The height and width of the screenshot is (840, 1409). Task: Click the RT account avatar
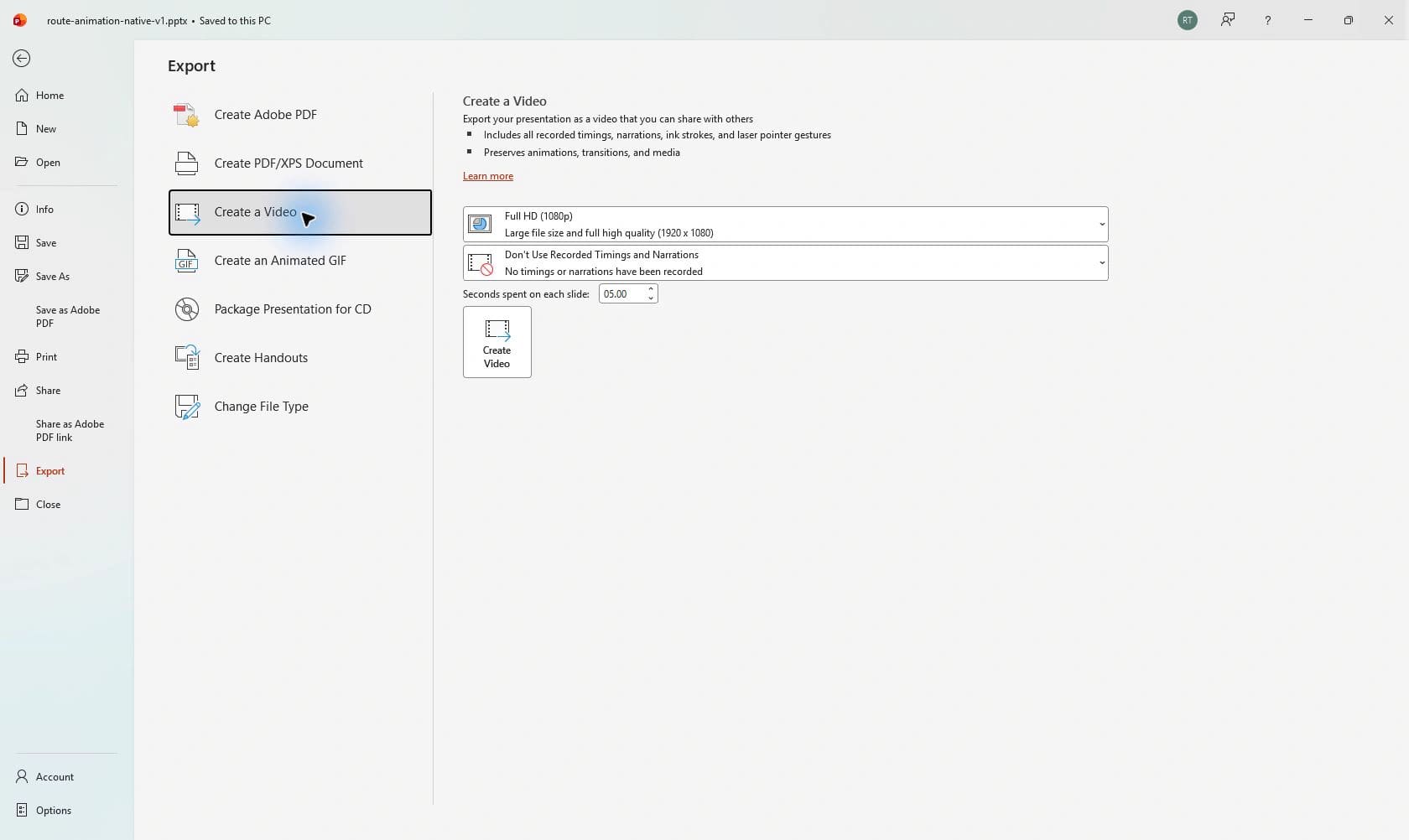[1188, 20]
